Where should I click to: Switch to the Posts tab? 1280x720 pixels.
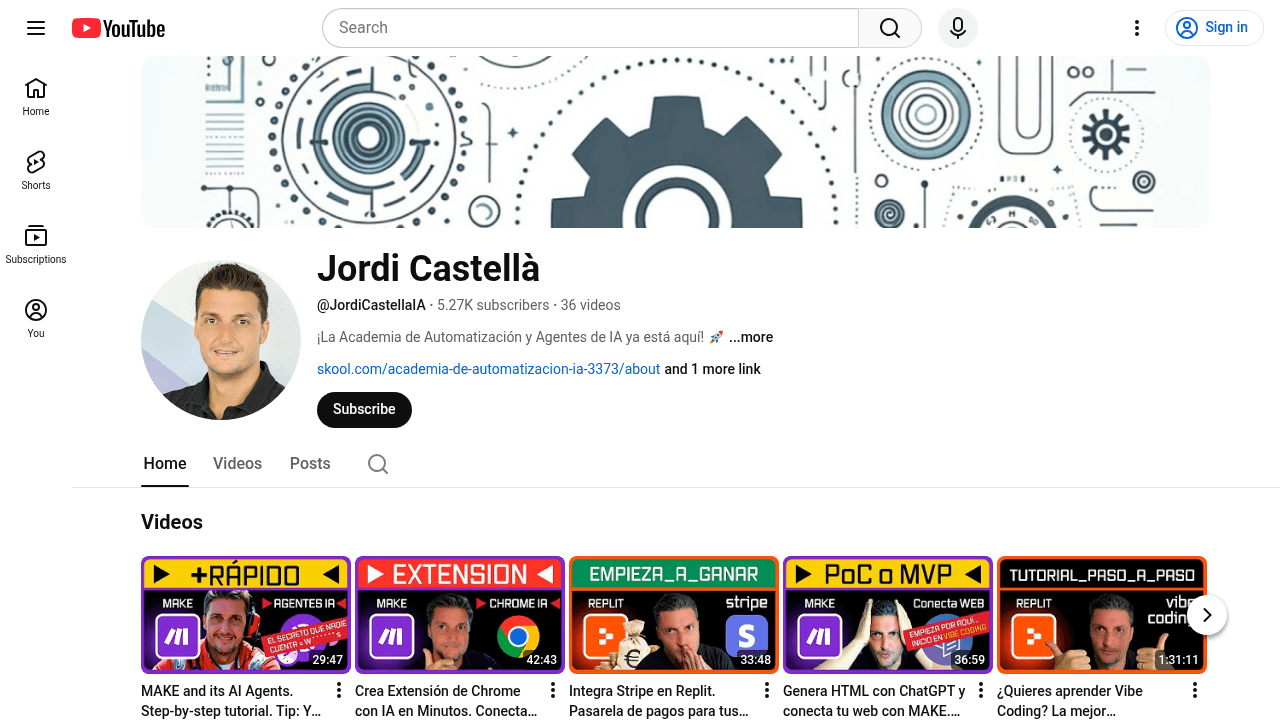pos(310,464)
